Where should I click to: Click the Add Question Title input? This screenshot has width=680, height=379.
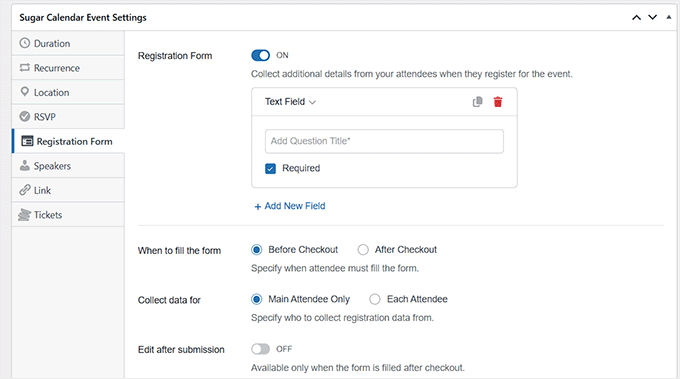coord(384,141)
